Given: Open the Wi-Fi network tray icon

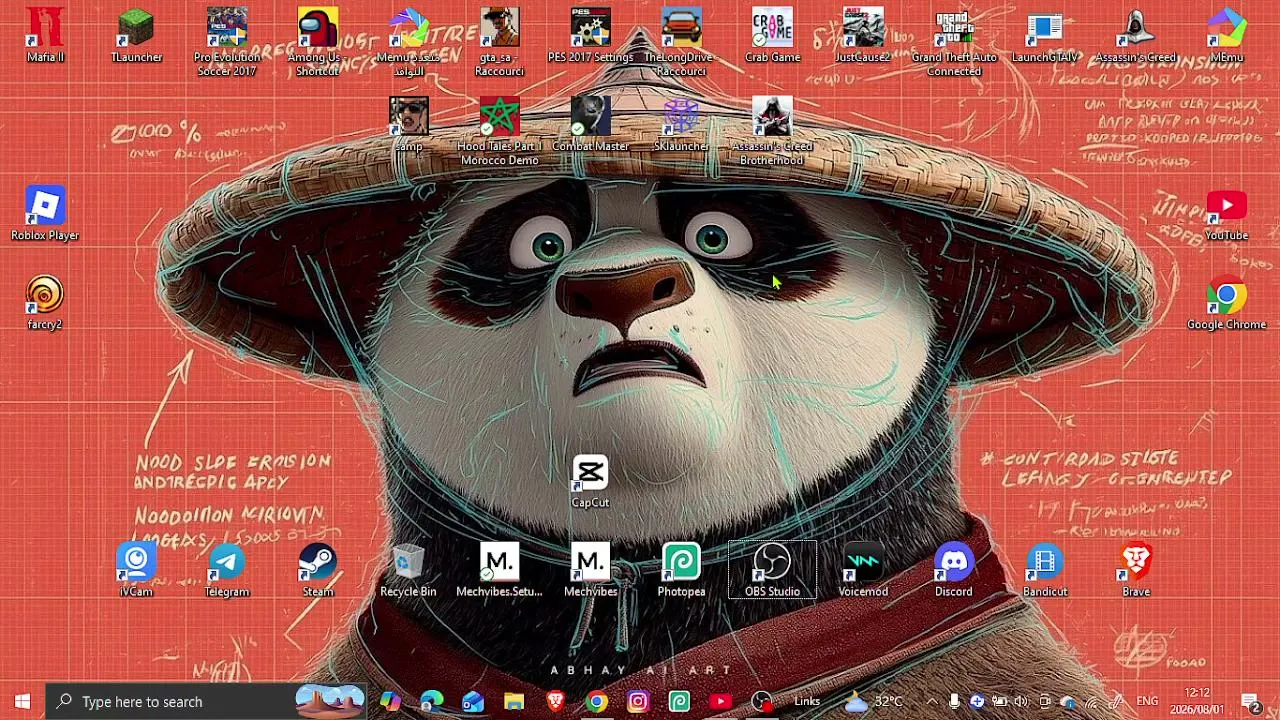Looking at the screenshot, I should pyautogui.click(x=1092, y=701).
